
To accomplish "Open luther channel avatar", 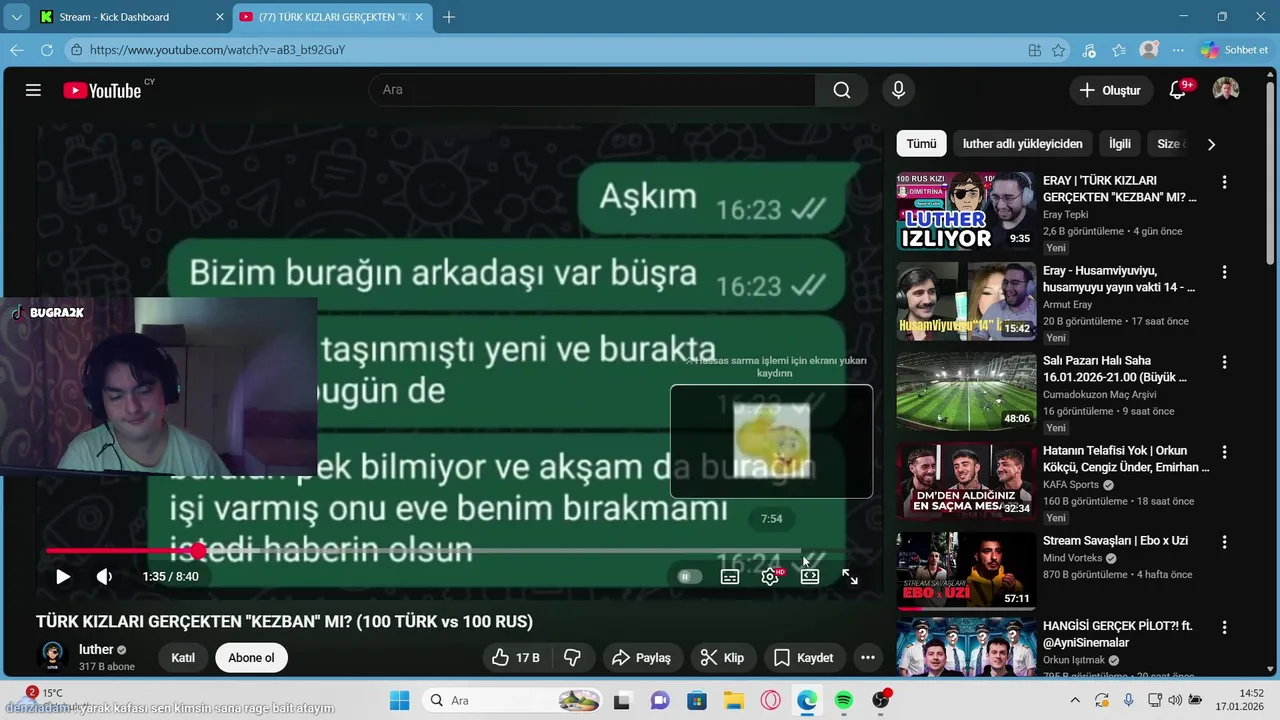I will click(x=52, y=657).
